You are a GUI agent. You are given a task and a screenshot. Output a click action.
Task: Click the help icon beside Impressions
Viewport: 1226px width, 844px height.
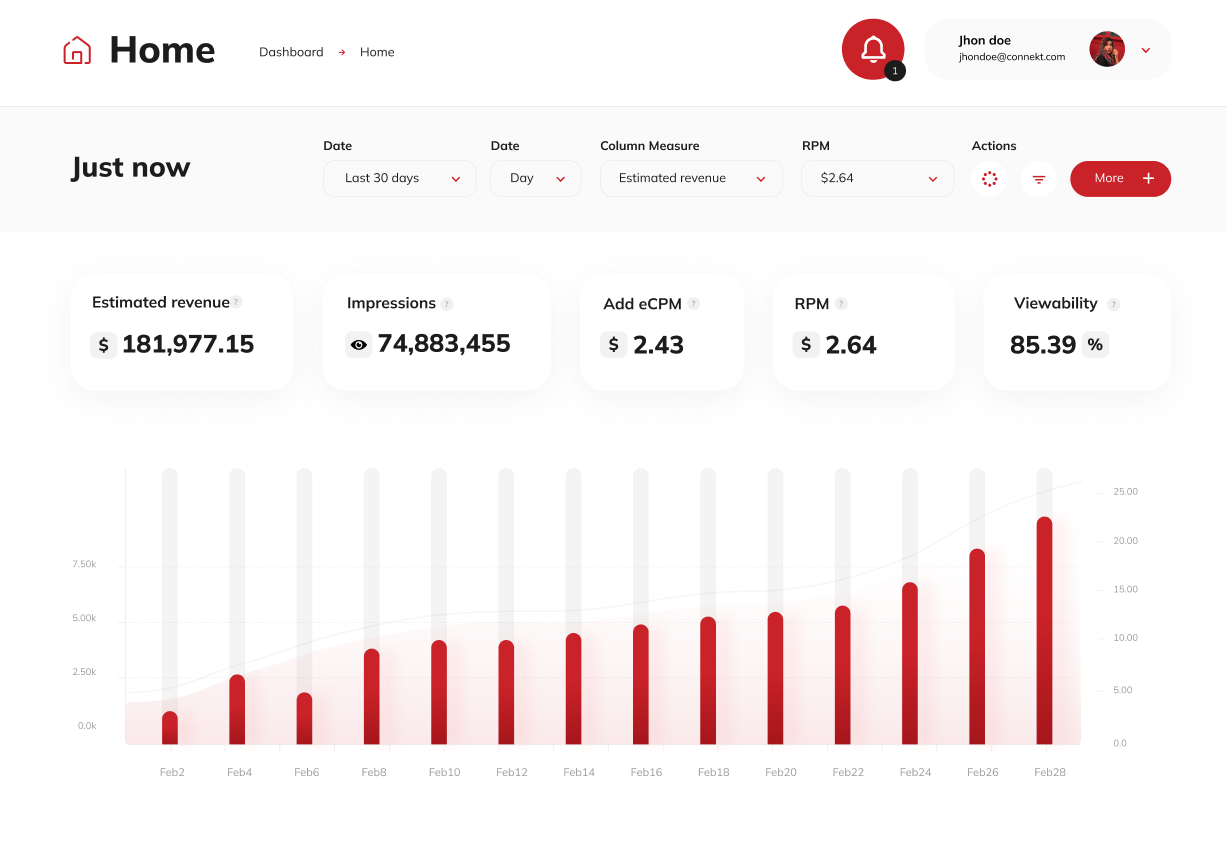tap(447, 304)
